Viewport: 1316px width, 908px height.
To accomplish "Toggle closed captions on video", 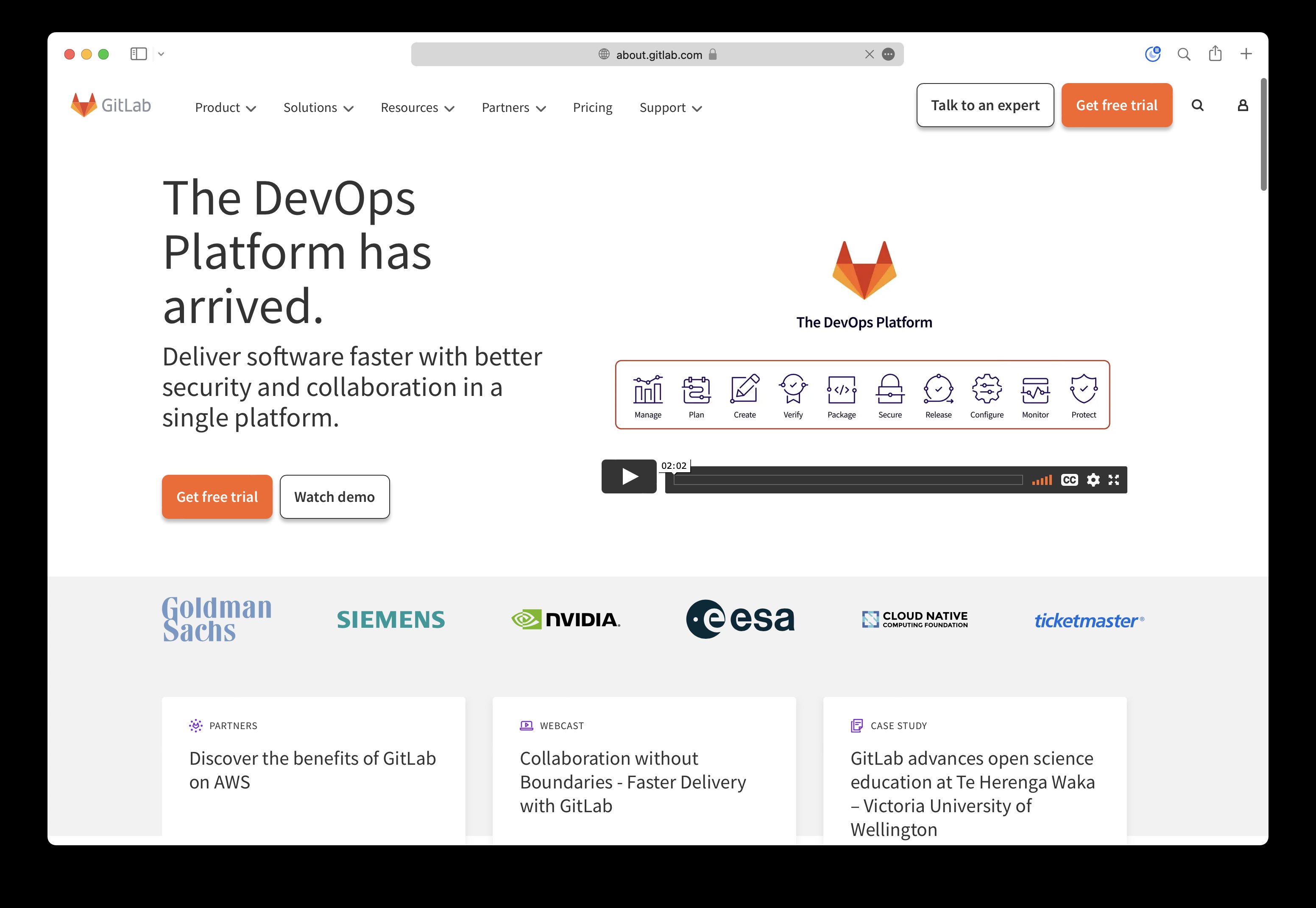I will tap(1069, 479).
